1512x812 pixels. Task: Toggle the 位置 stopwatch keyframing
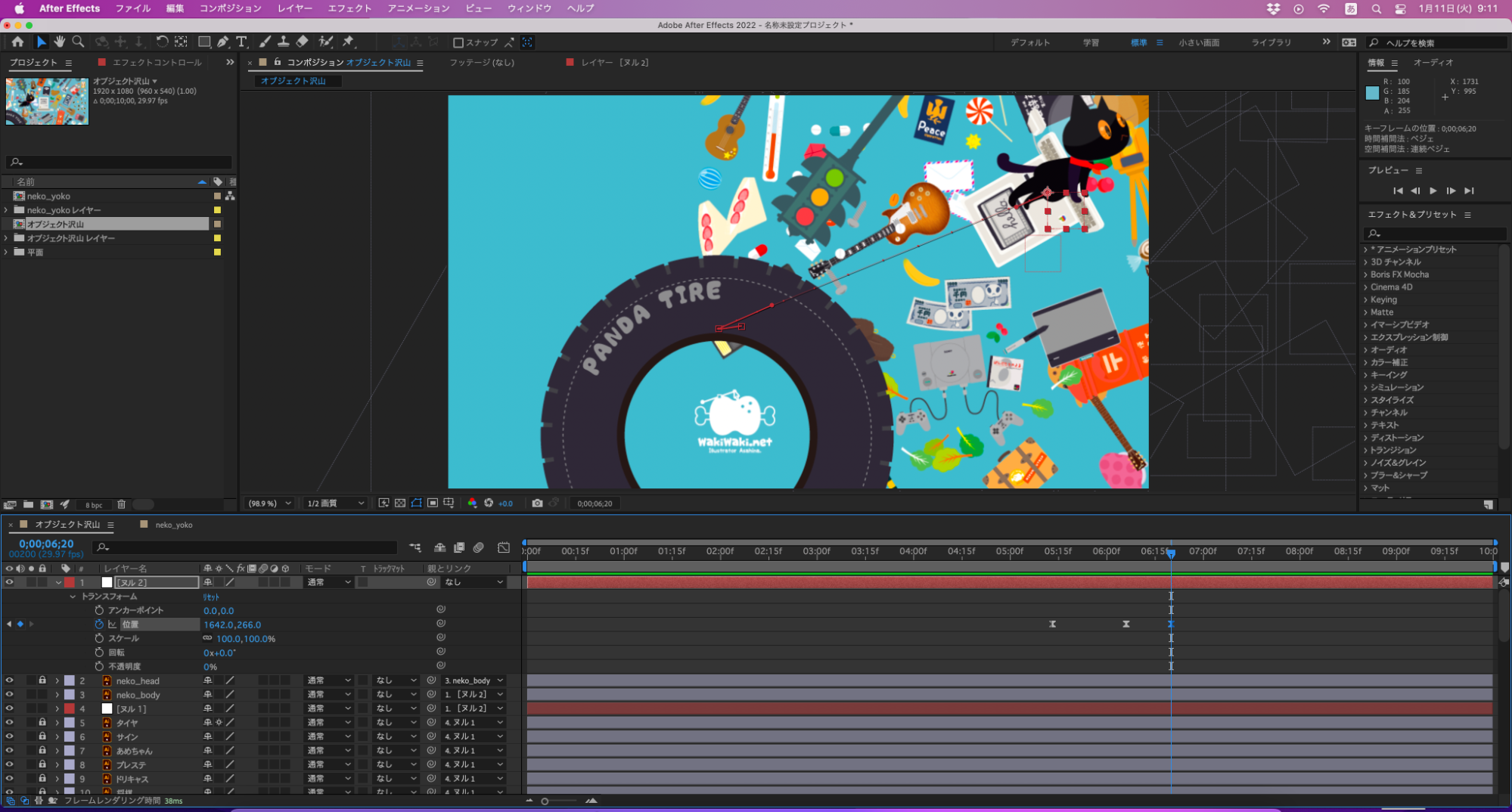(x=99, y=624)
